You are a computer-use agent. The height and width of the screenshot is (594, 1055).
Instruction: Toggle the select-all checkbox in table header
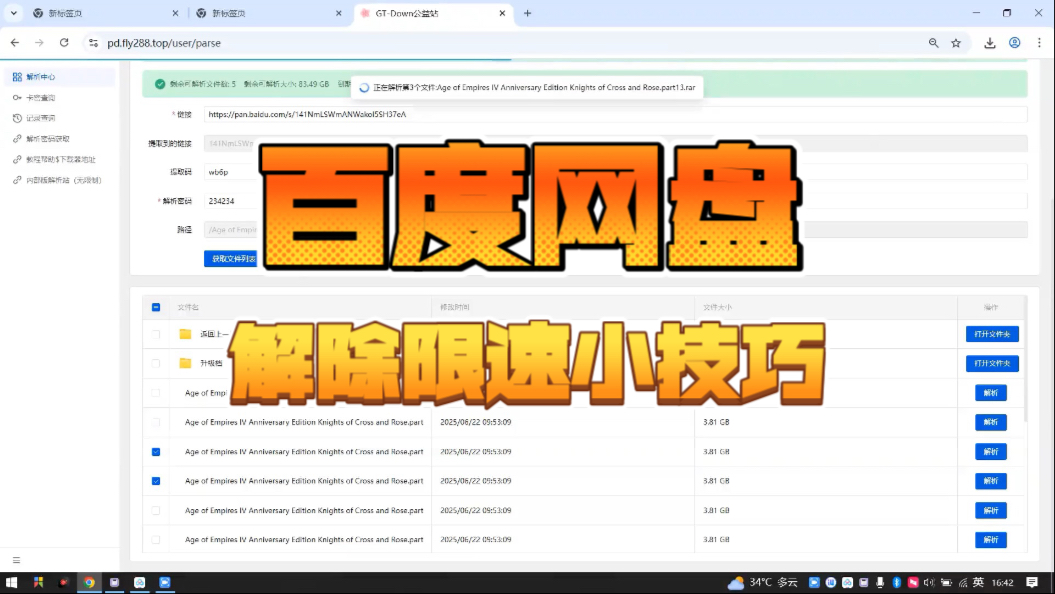155,307
